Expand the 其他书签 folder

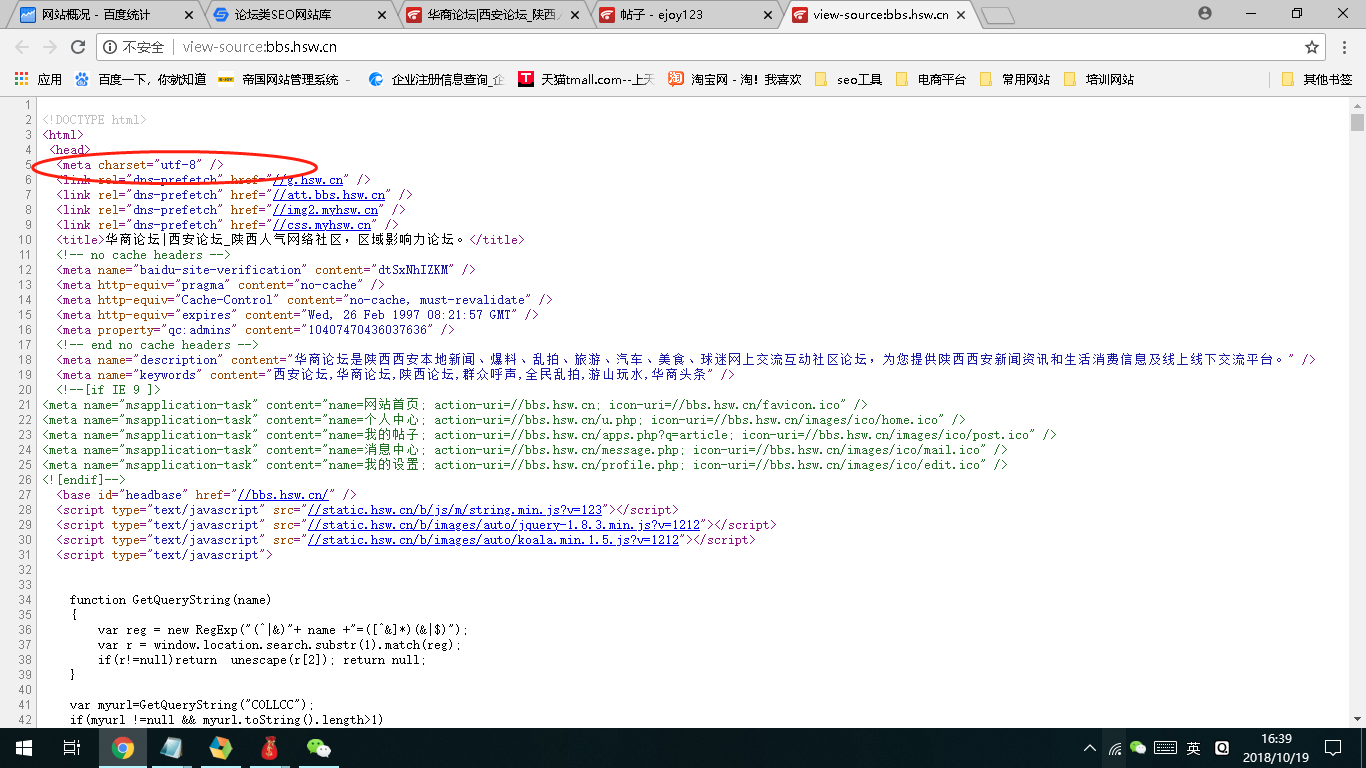(x=1316, y=79)
